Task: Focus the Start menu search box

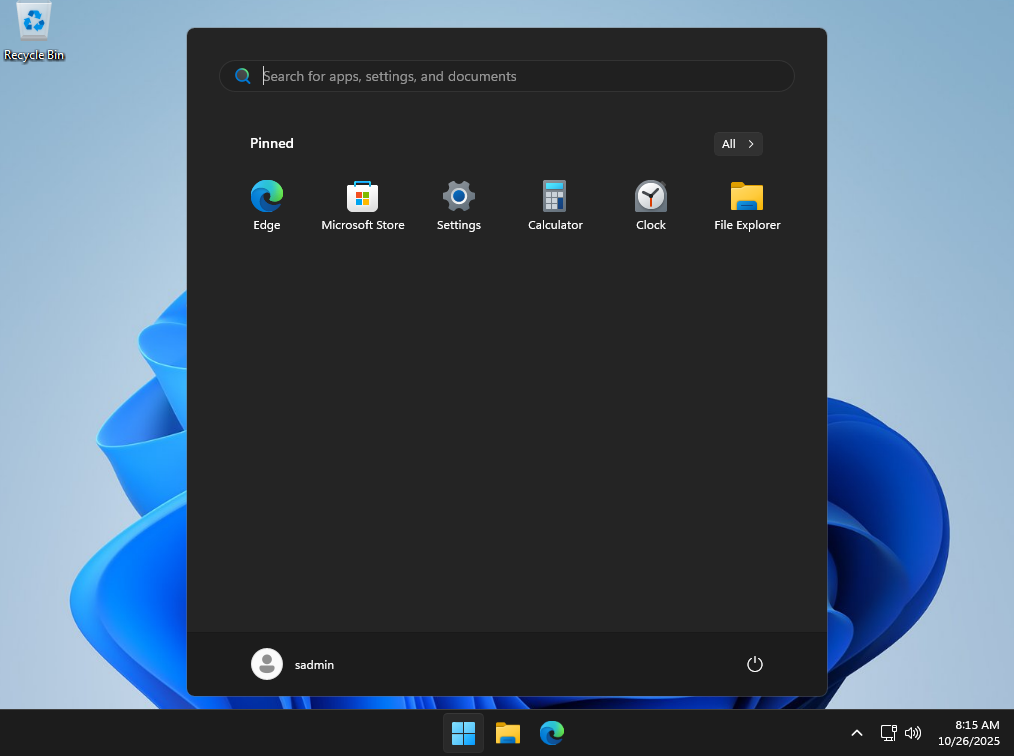Action: [x=520, y=76]
